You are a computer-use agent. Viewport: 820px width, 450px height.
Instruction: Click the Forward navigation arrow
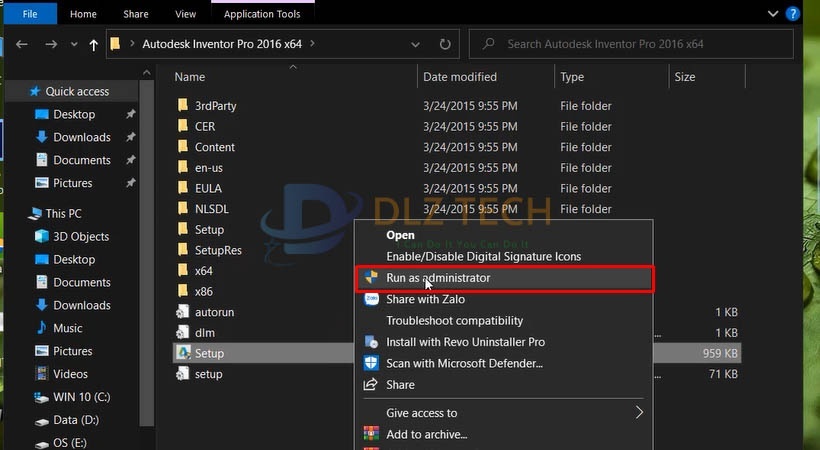51,44
